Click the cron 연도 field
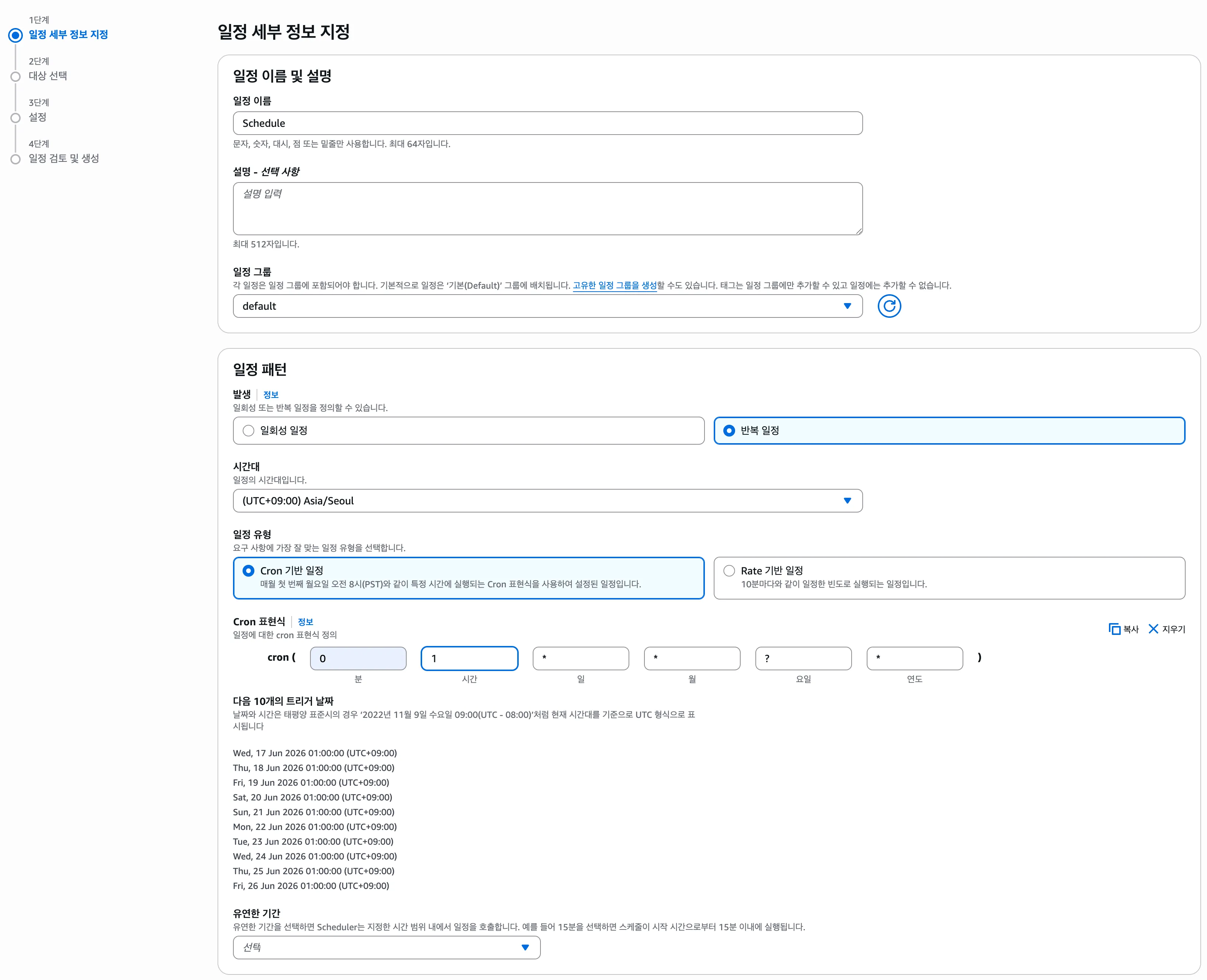 point(915,658)
